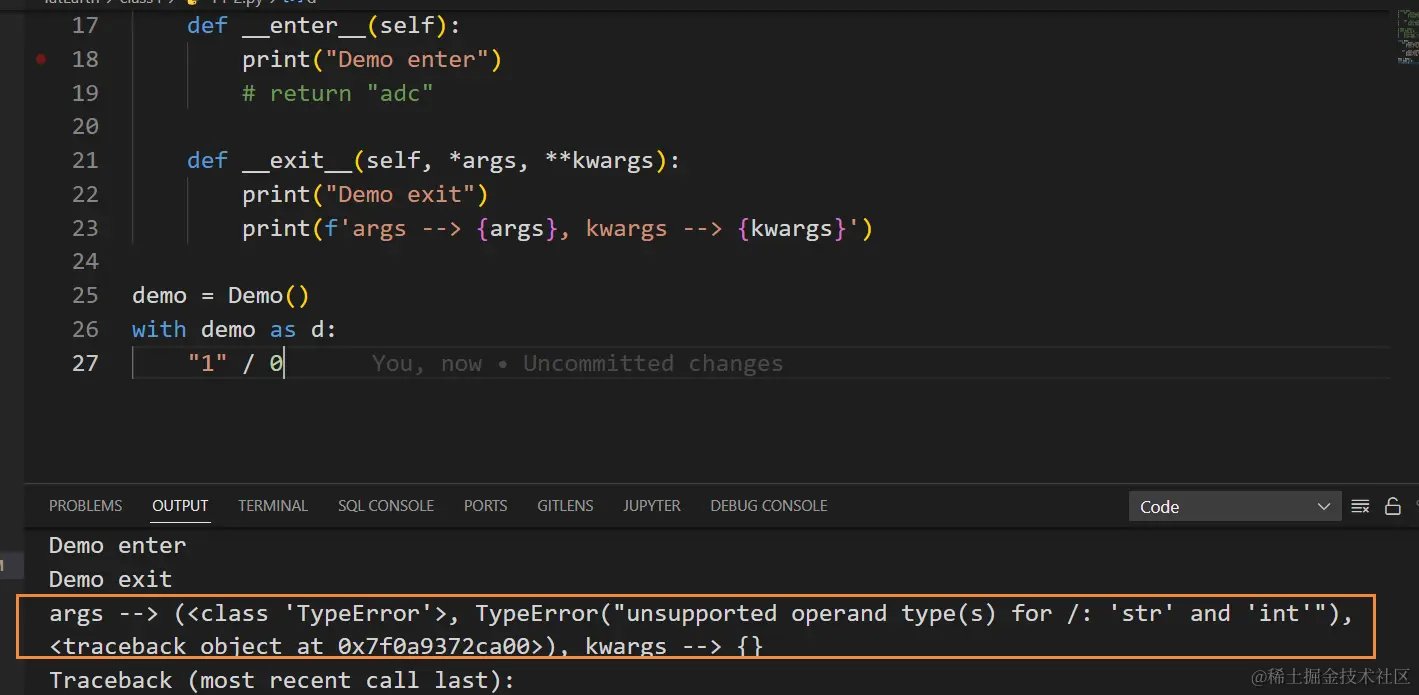Click the 'Demo enter' output line
Screen dimensions: 1419x695
118,545
